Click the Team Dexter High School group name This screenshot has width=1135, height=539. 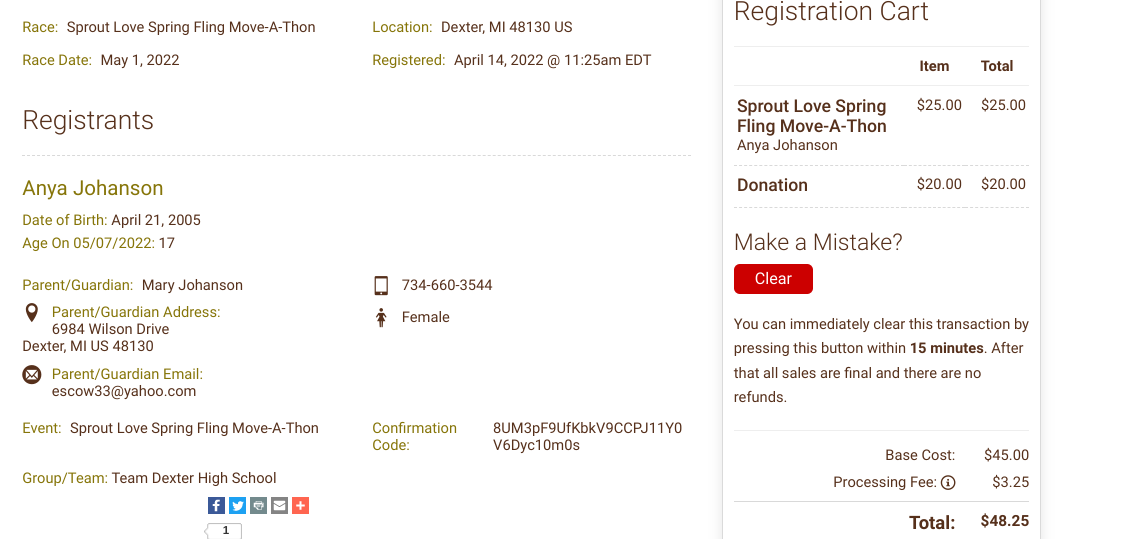(194, 478)
